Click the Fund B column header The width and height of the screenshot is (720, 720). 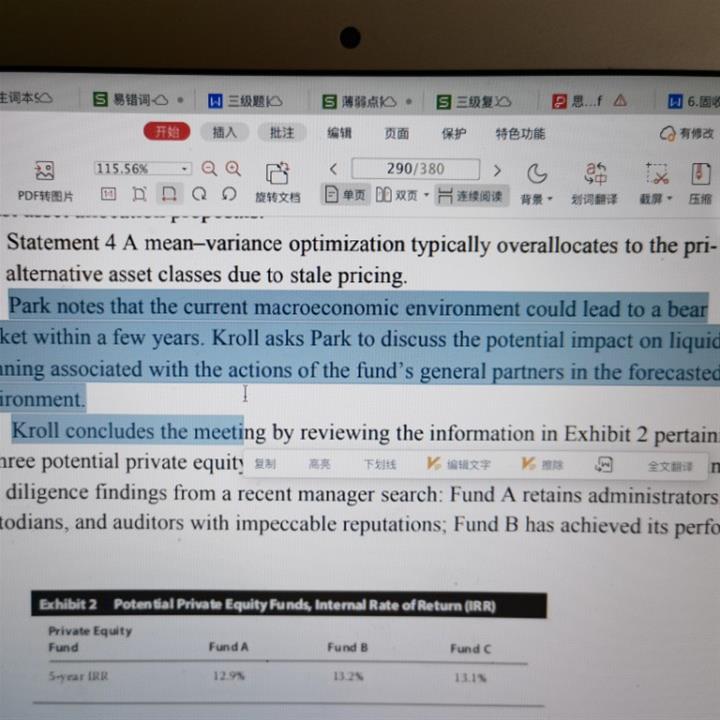pyautogui.click(x=348, y=647)
